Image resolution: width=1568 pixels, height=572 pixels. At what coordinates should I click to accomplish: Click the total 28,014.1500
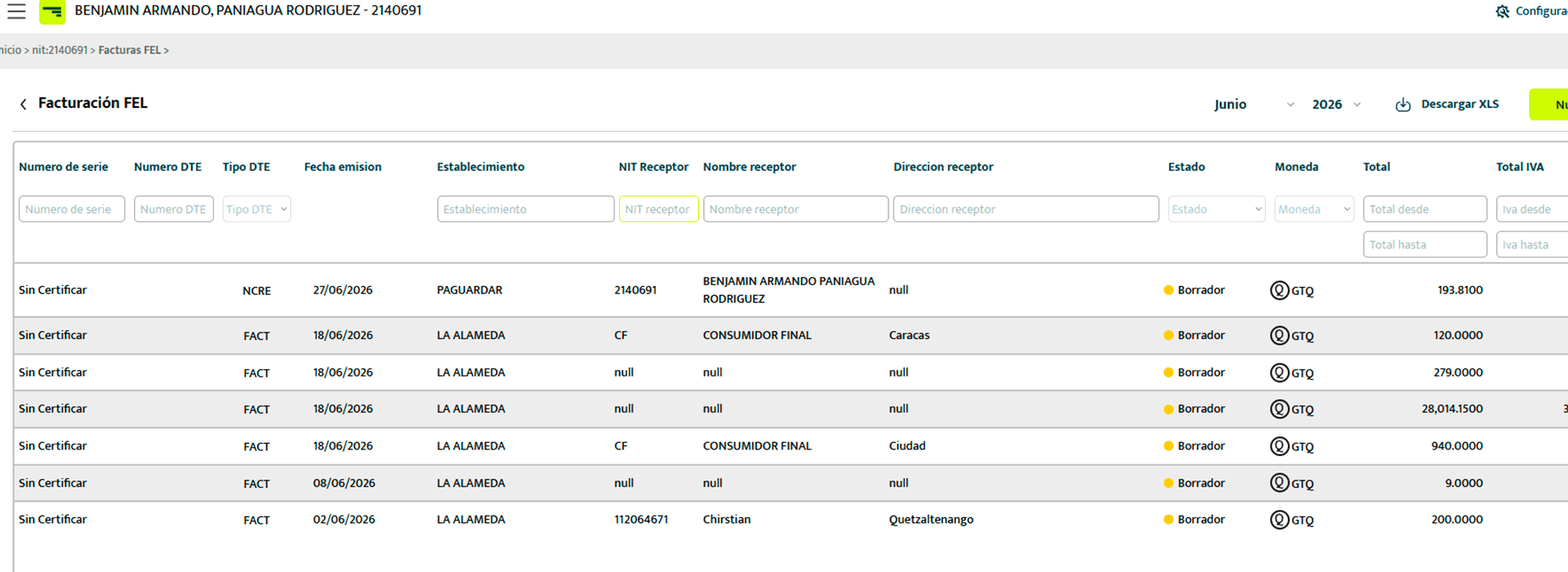point(1452,409)
